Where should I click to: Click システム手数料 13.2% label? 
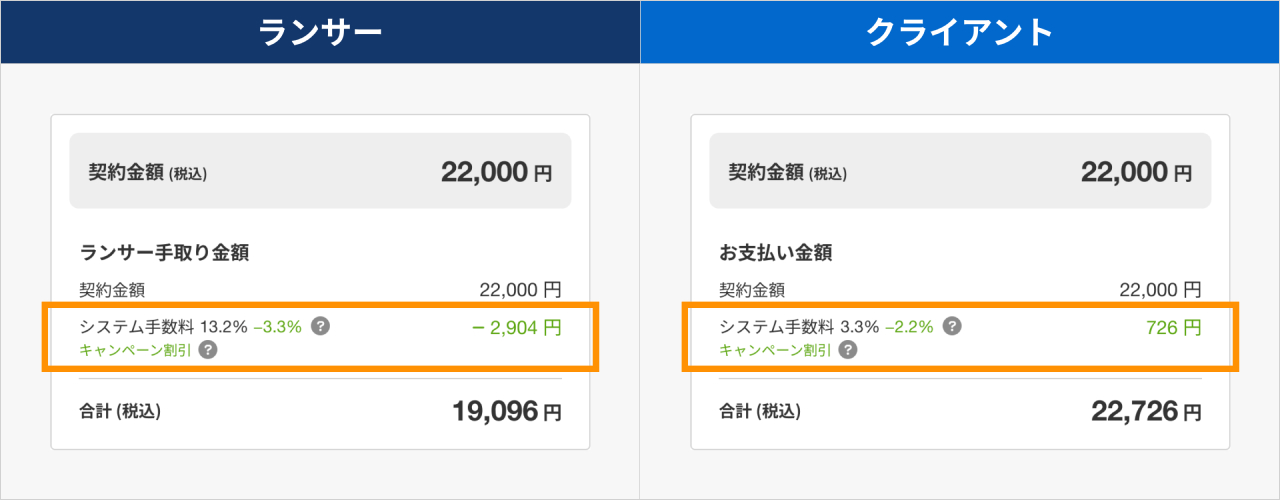(163, 326)
